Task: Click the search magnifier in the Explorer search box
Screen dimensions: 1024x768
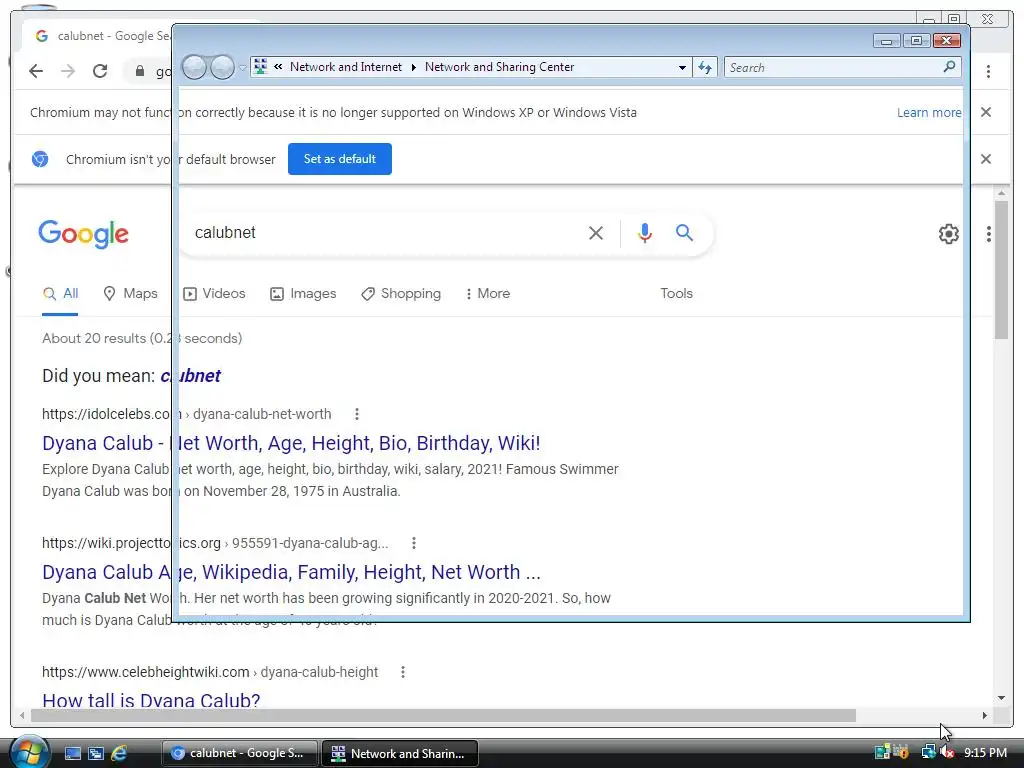Action: point(949,67)
